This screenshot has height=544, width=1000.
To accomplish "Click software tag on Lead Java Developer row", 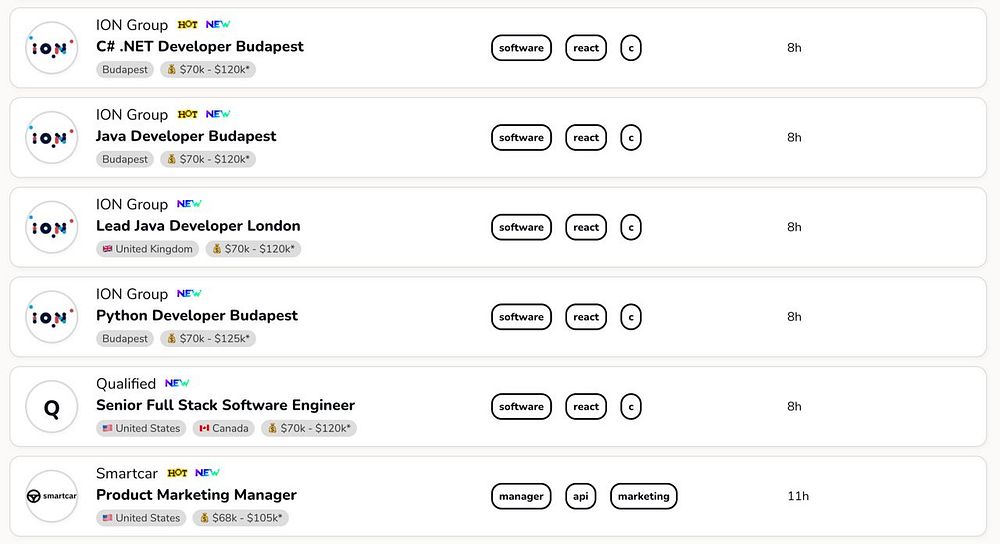I will (521, 227).
